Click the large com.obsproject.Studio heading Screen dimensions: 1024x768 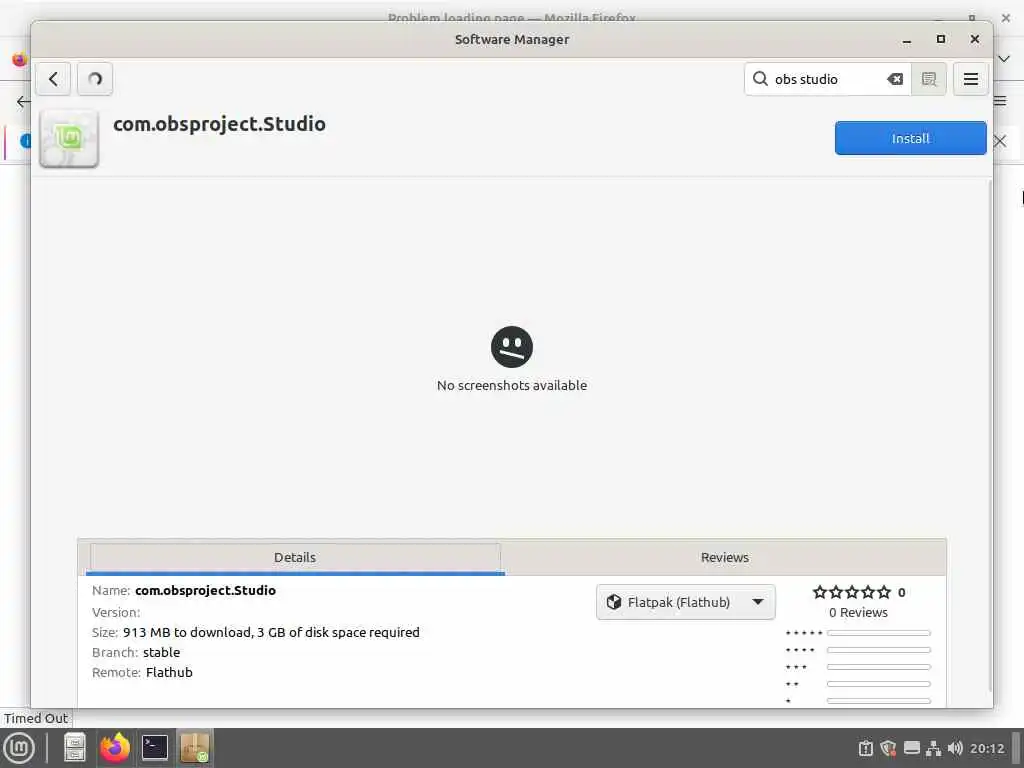click(219, 124)
